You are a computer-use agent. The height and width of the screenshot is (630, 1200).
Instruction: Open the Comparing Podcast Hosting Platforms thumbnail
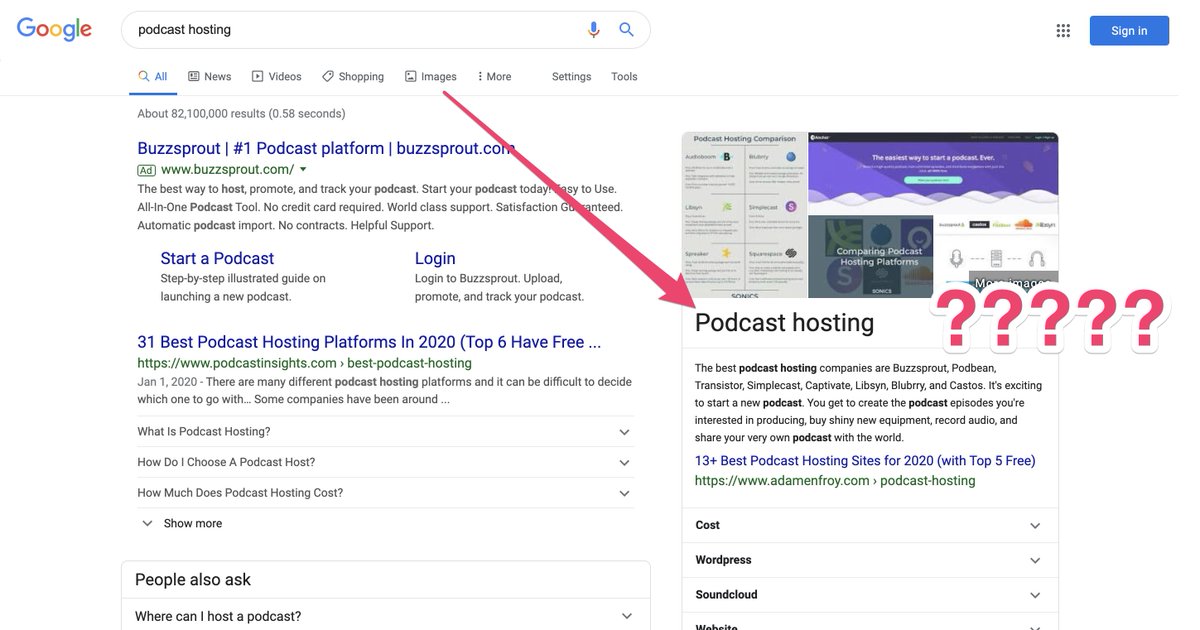click(869, 257)
